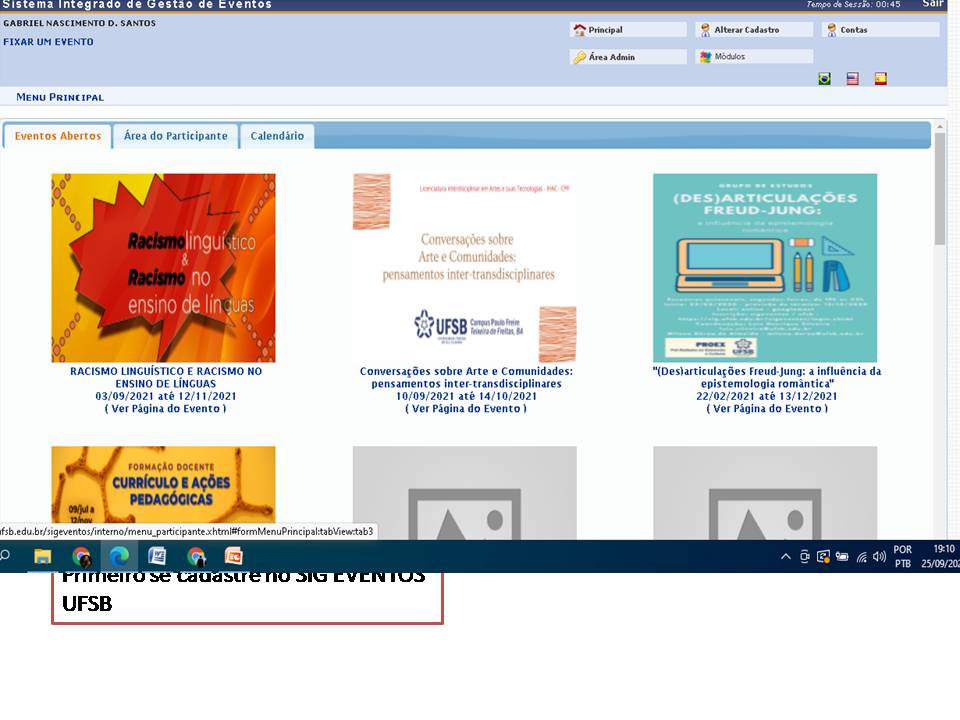Click the page scrollbar thumb
The height and width of the screenshot is (720, 960).
pos(940,188)
